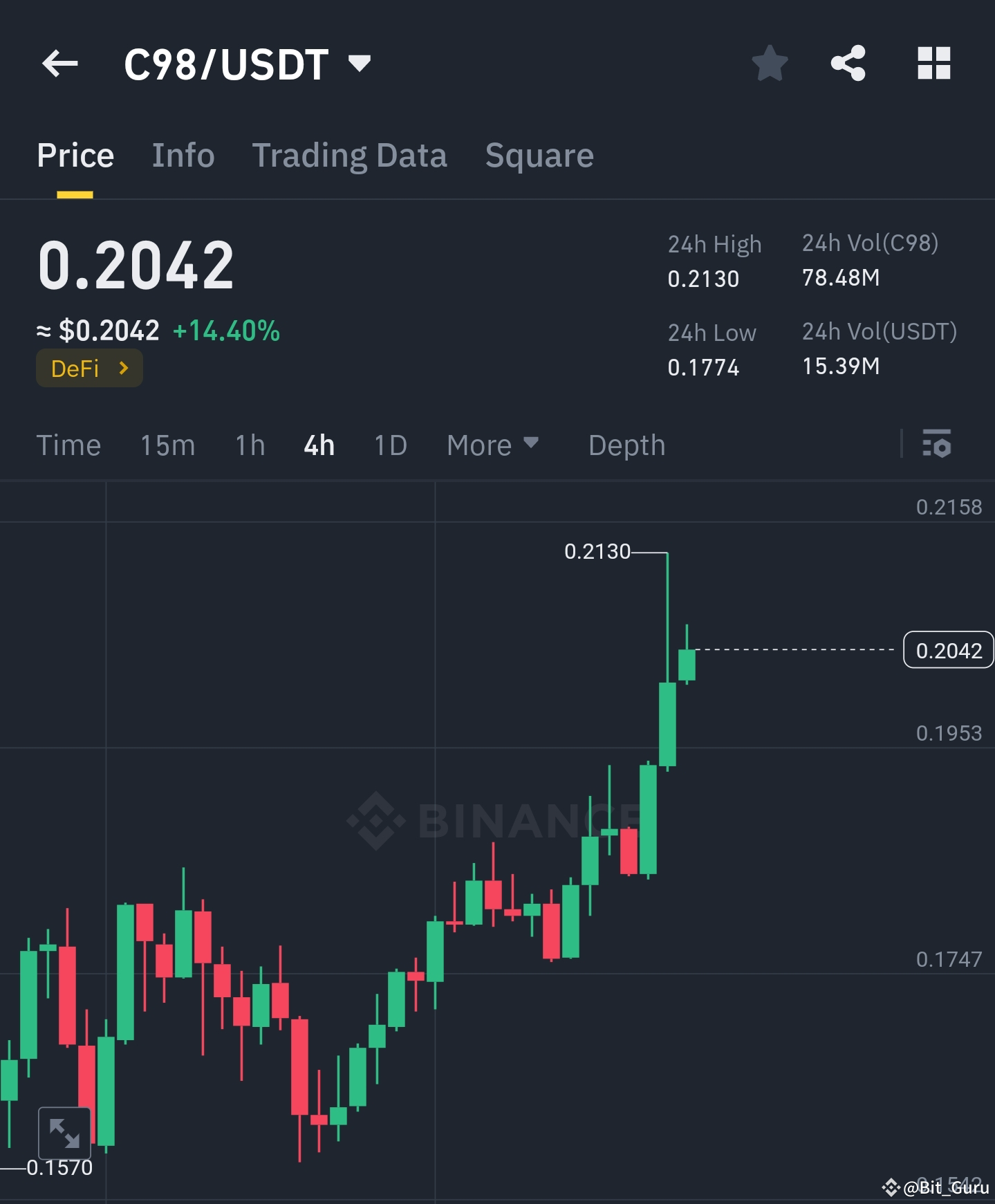Tap the 24h High value 0.2130

(703, 279)
